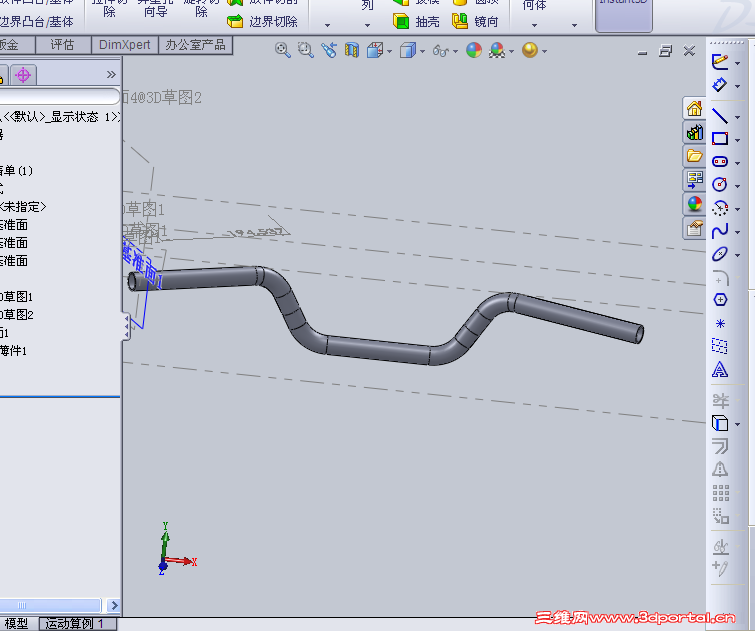Expand the Circle tool dropdown arrow

pos(737,186)
